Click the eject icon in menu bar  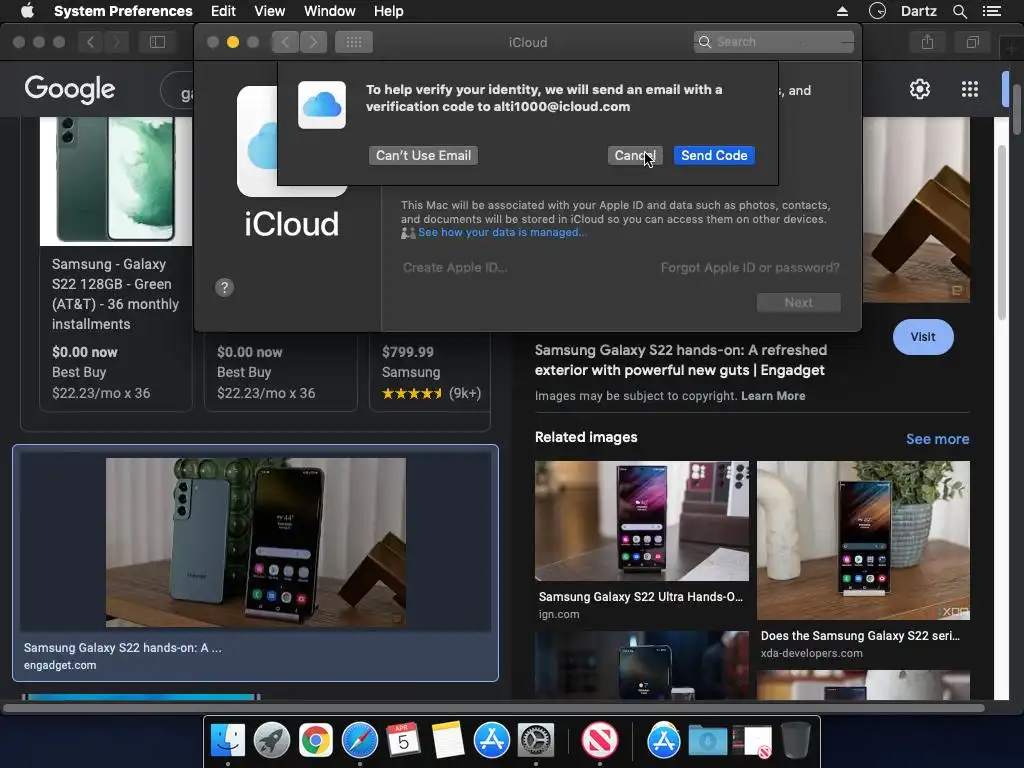[842, 11]
